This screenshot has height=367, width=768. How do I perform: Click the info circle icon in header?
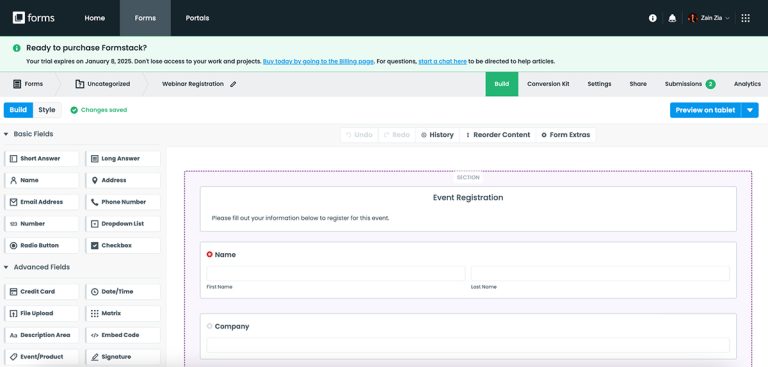tap(652, 18)
